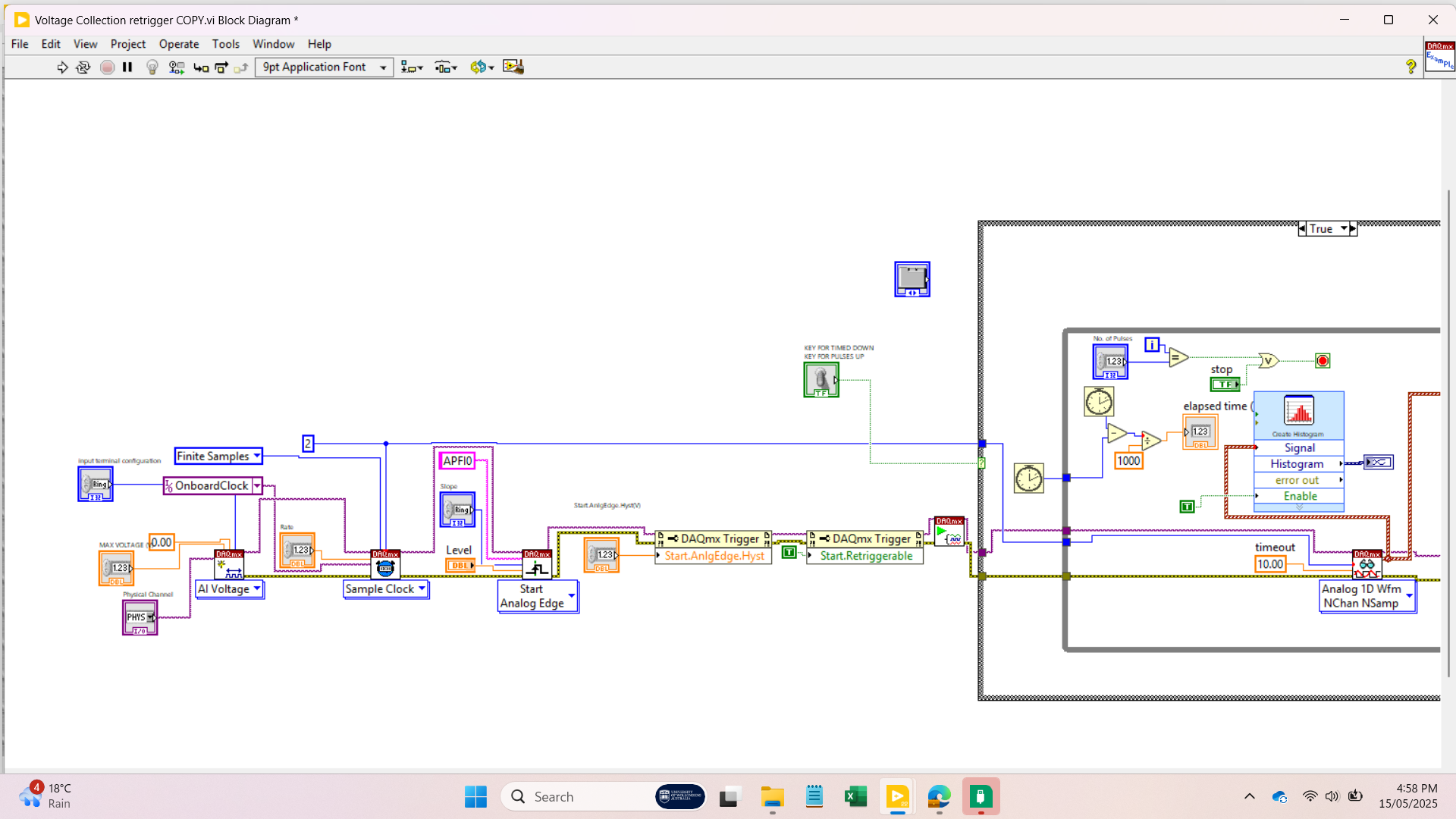The width and height of the screenshot is (1456, 819).
Task: Select the DAQmx Start Trigger VI icon
Action: pos(537,565)
